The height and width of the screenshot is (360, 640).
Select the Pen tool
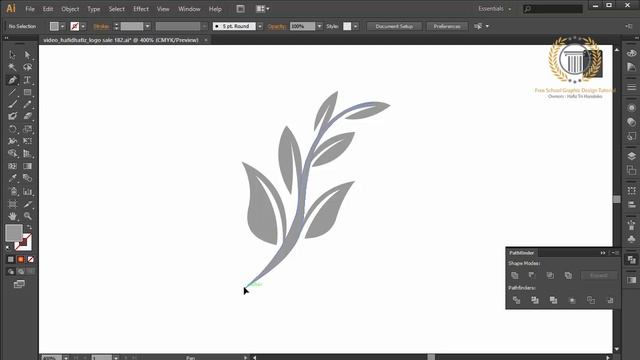[x=12, y=80]
